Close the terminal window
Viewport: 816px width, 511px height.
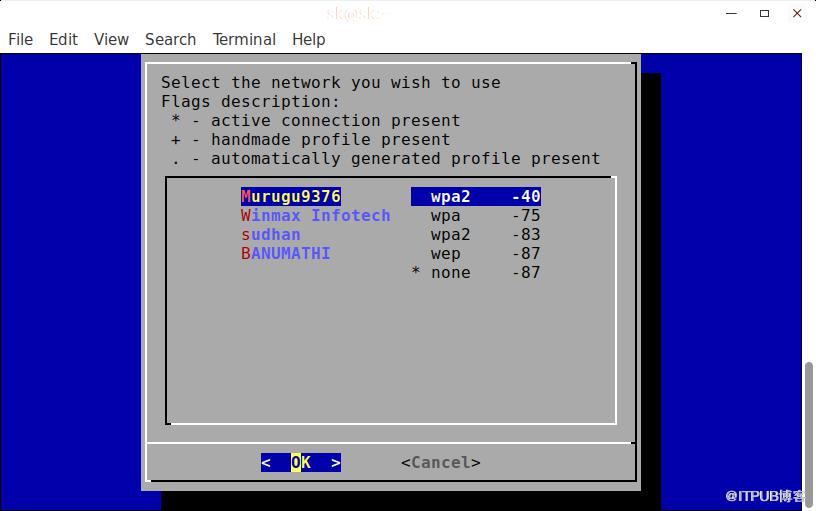coord(797,14)
